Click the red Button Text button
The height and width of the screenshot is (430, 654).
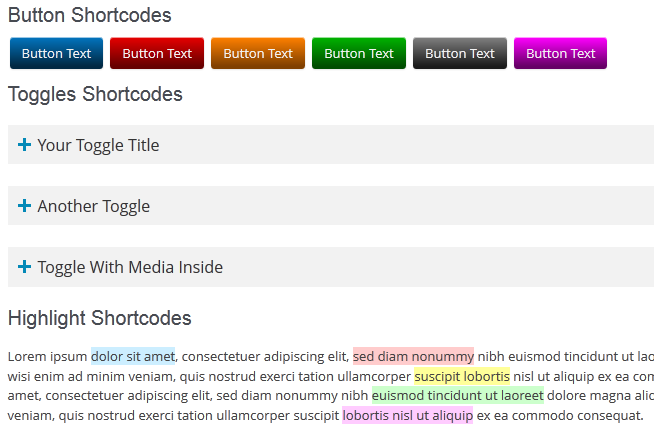pyautogui.click(x=157, y=53)
